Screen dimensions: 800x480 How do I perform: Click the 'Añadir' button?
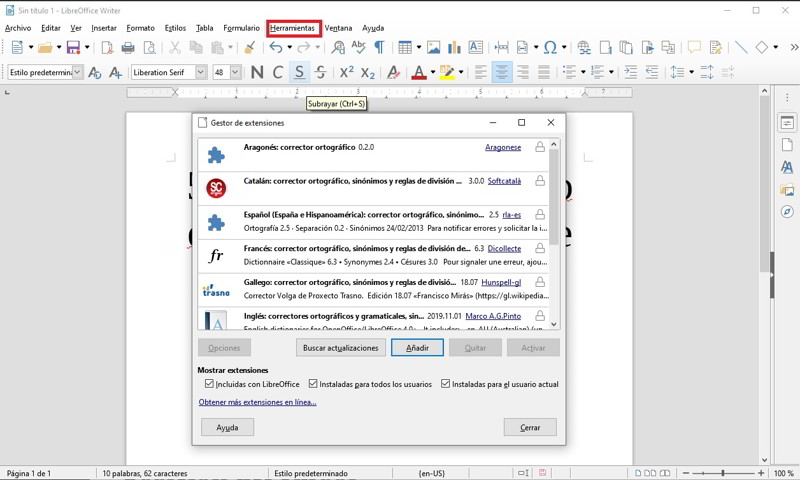(417, 348)
